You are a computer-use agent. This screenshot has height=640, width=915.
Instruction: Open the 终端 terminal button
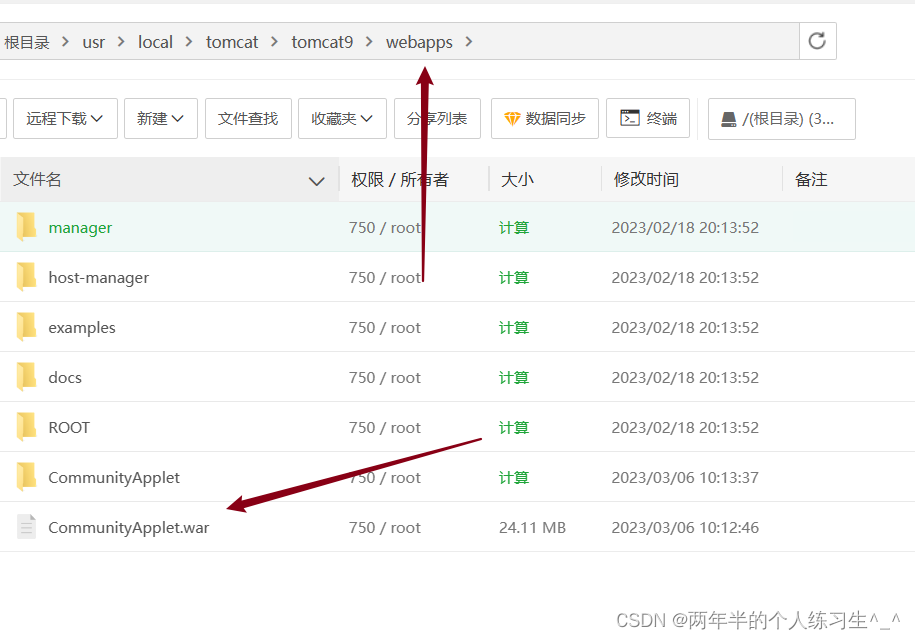pos(648,118)
